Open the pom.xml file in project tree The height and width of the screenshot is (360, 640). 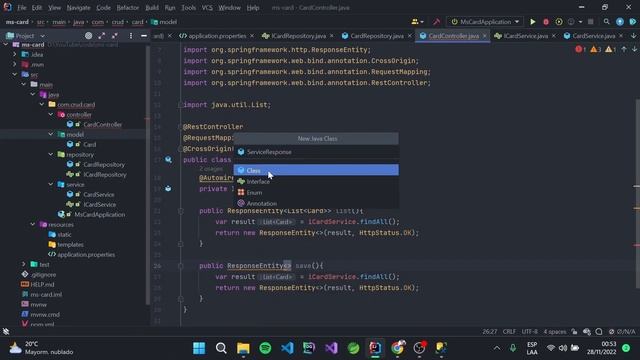42,324
